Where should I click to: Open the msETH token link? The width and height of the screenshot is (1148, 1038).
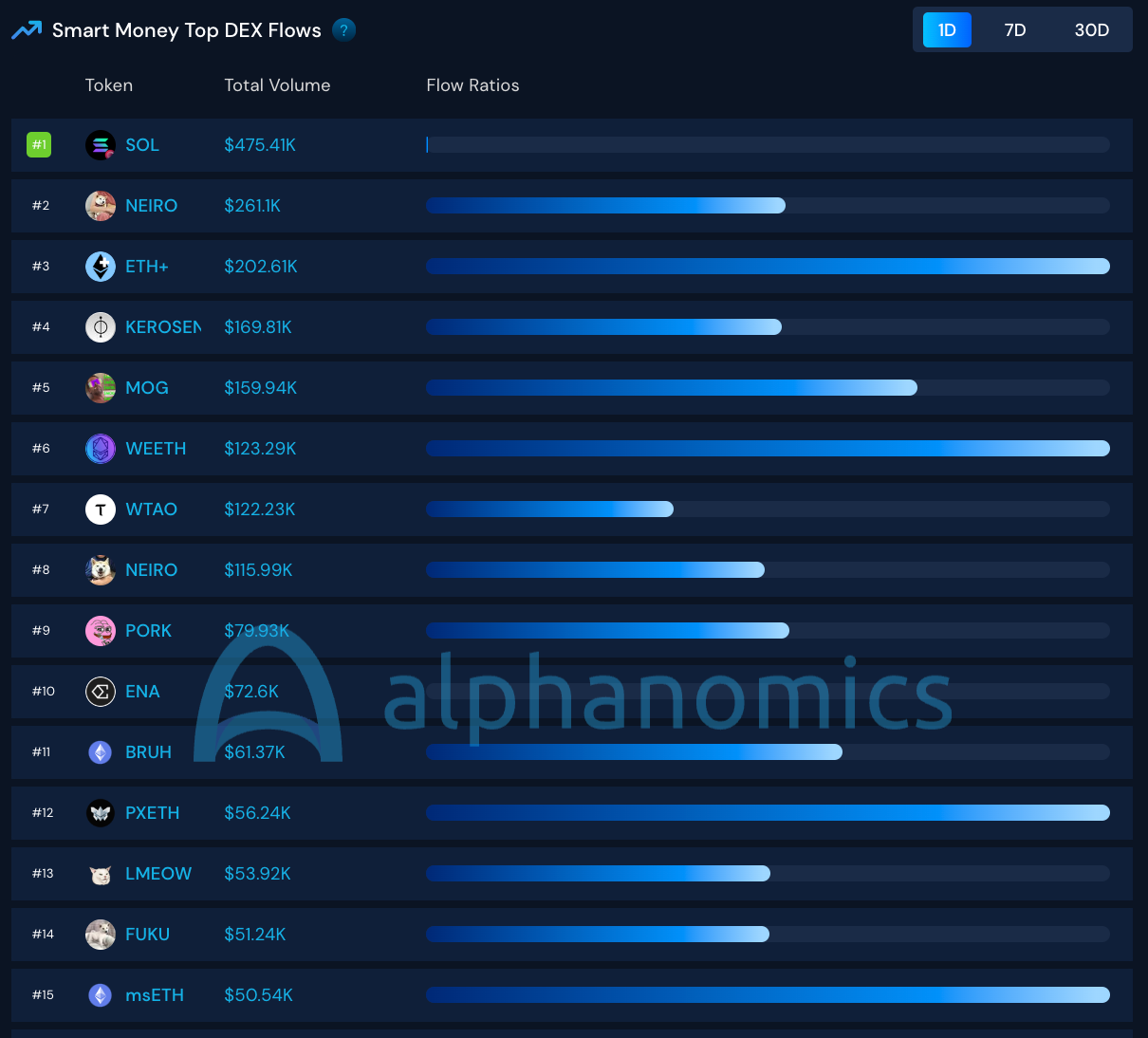pos(155,995)
